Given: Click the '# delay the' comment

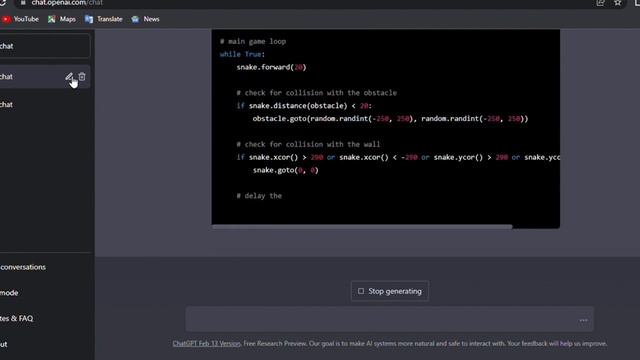Looking at the screenshot, I should (x=259, y=196).
